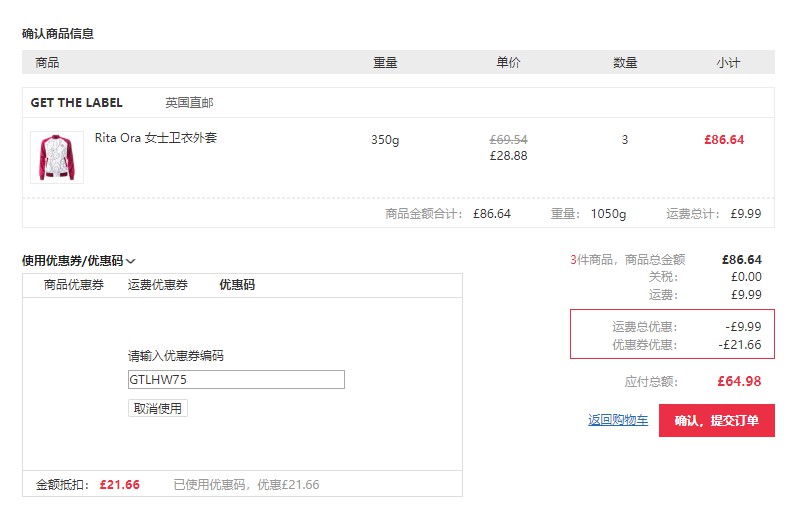This screenshot has width=789, height=513.
Task: Click the 应付总额 amount £64.98
Action: 739,381
